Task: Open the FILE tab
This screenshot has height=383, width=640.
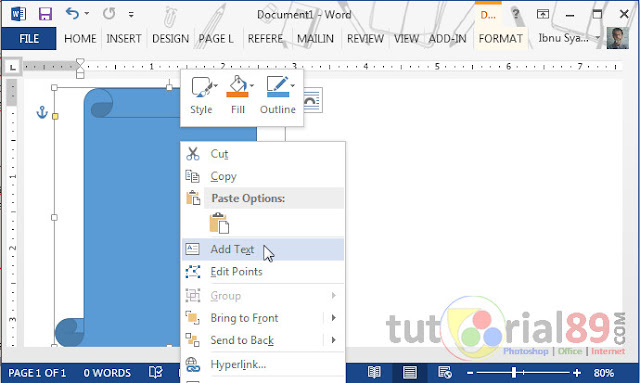Action: coord(29,39)
